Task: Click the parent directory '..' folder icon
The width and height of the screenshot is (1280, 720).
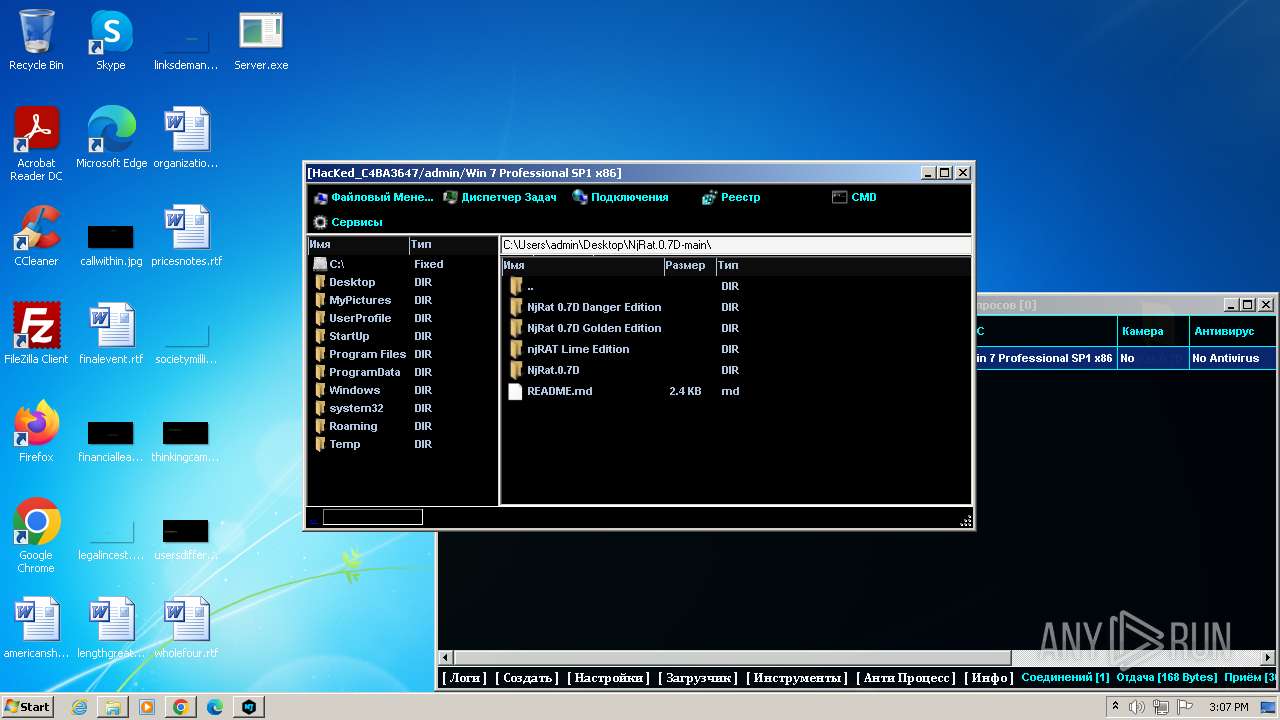Action: click(516, 286)
